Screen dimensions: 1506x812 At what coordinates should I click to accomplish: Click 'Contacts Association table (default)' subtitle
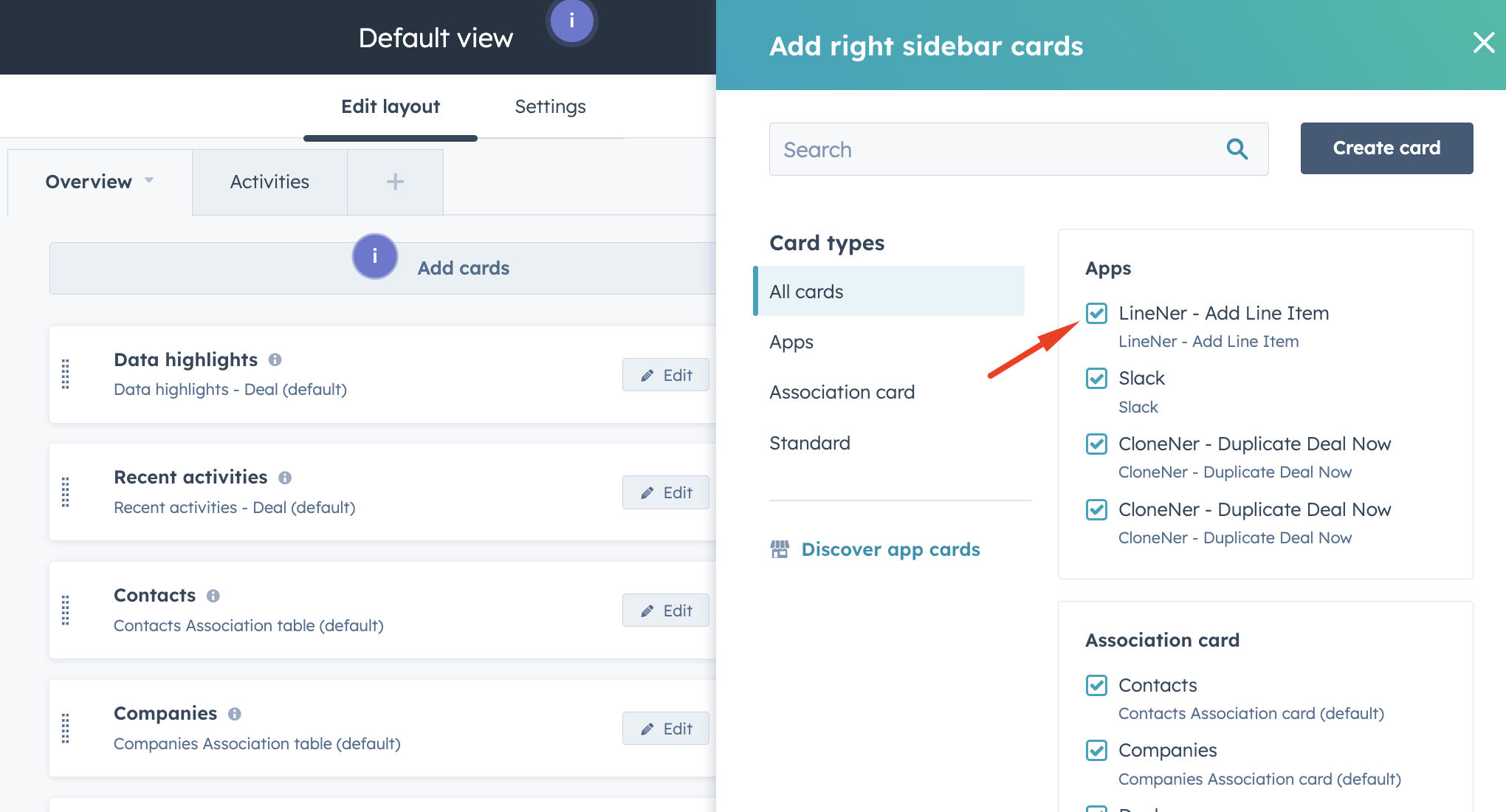click(249, 625)
